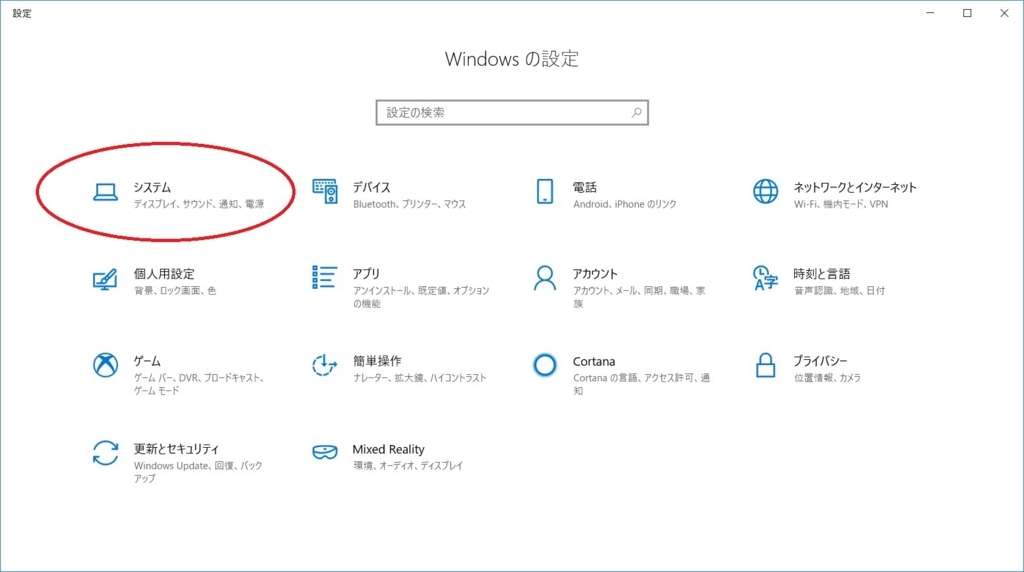Click the アプリ list icon
This screenshot has height=572, width=1024.
325,278
